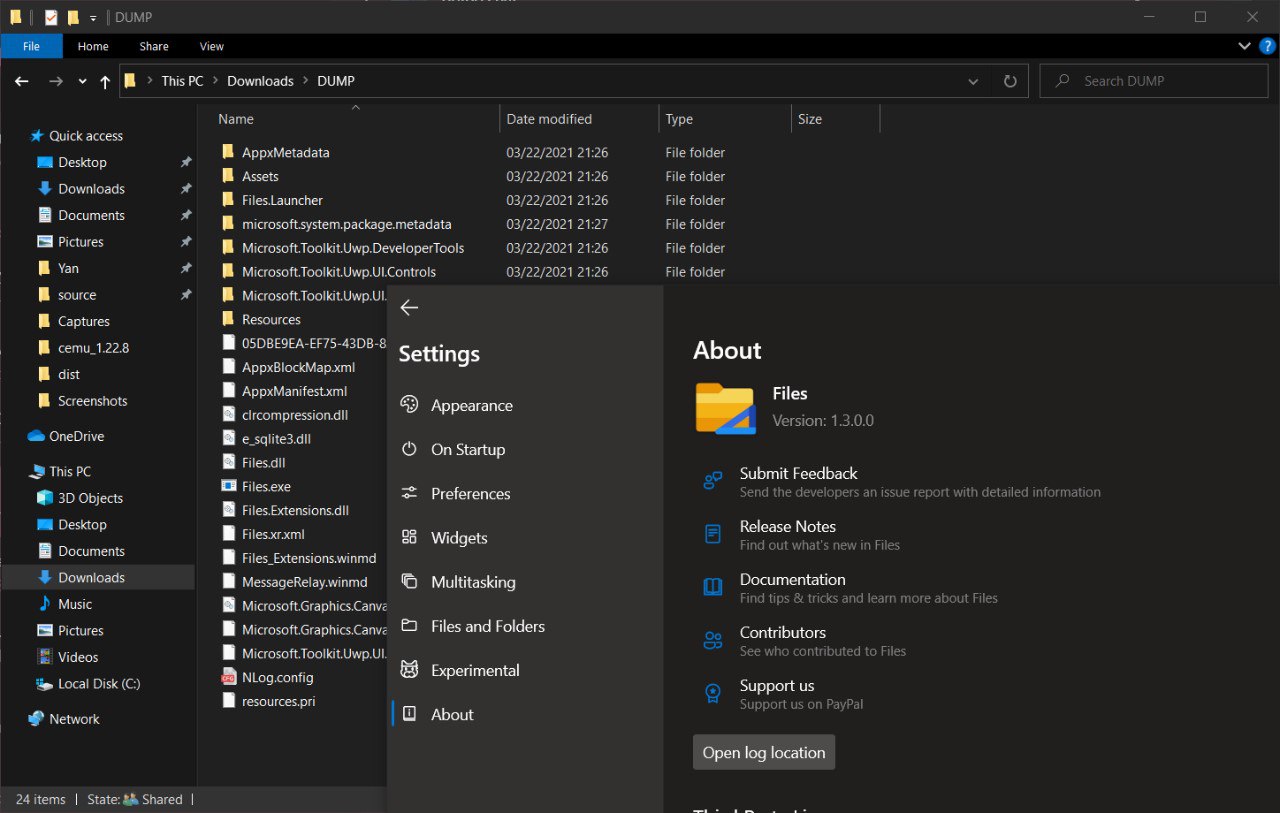The image size is (1280, 813).
Task: Click the Explorer back navigation arrow
Action: click(22, 81)
